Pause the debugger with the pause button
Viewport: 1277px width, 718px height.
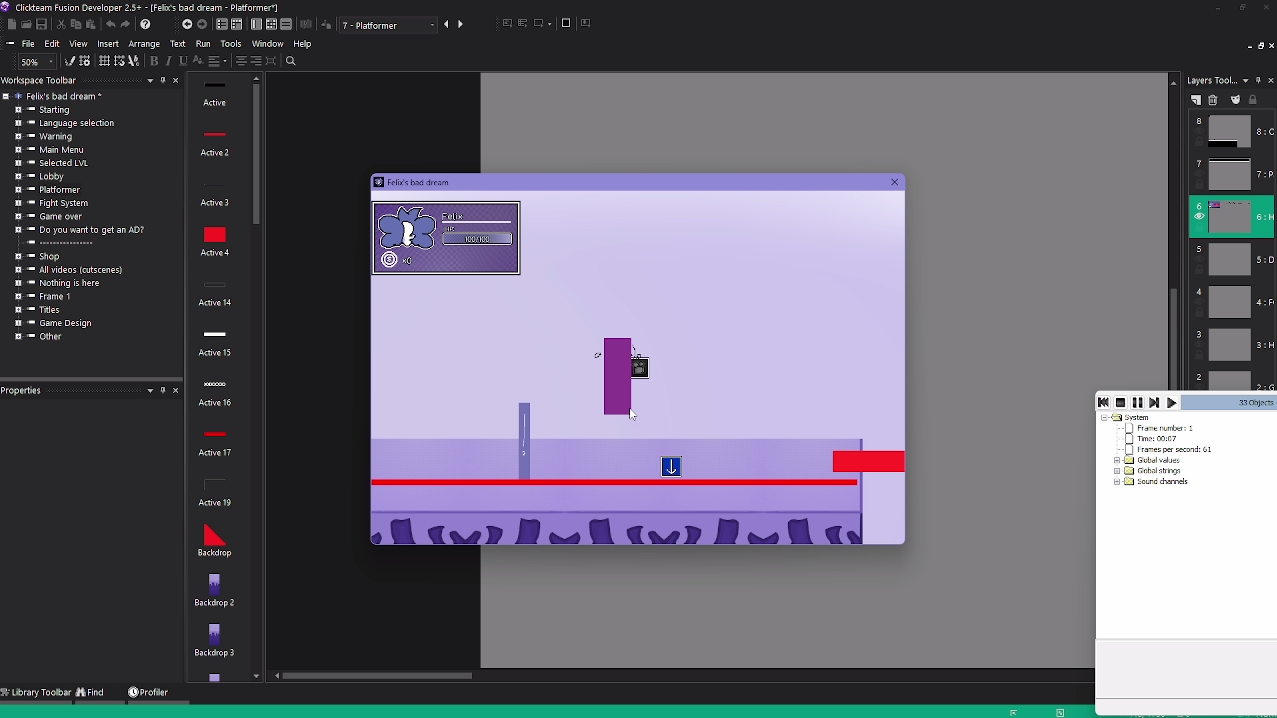coord(1137,402)
